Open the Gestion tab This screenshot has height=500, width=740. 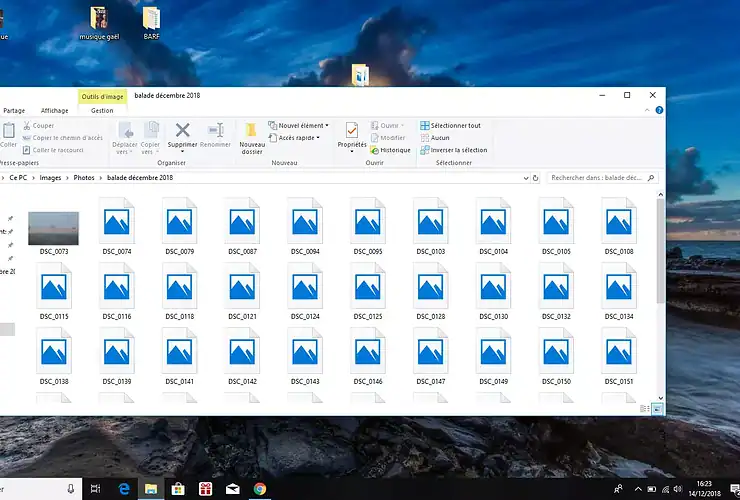(x=102, y=110)
